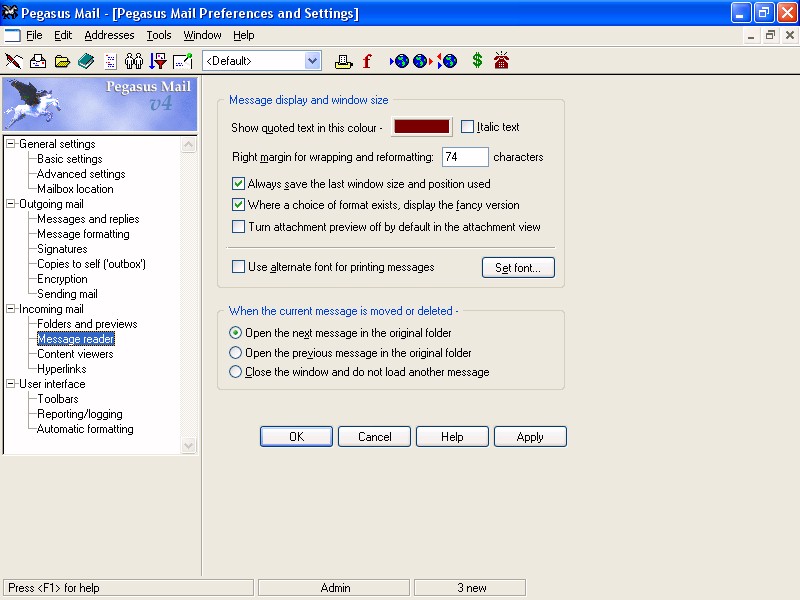Open Toolbars settings
This screenshot has height=600, width=800.
58,399
